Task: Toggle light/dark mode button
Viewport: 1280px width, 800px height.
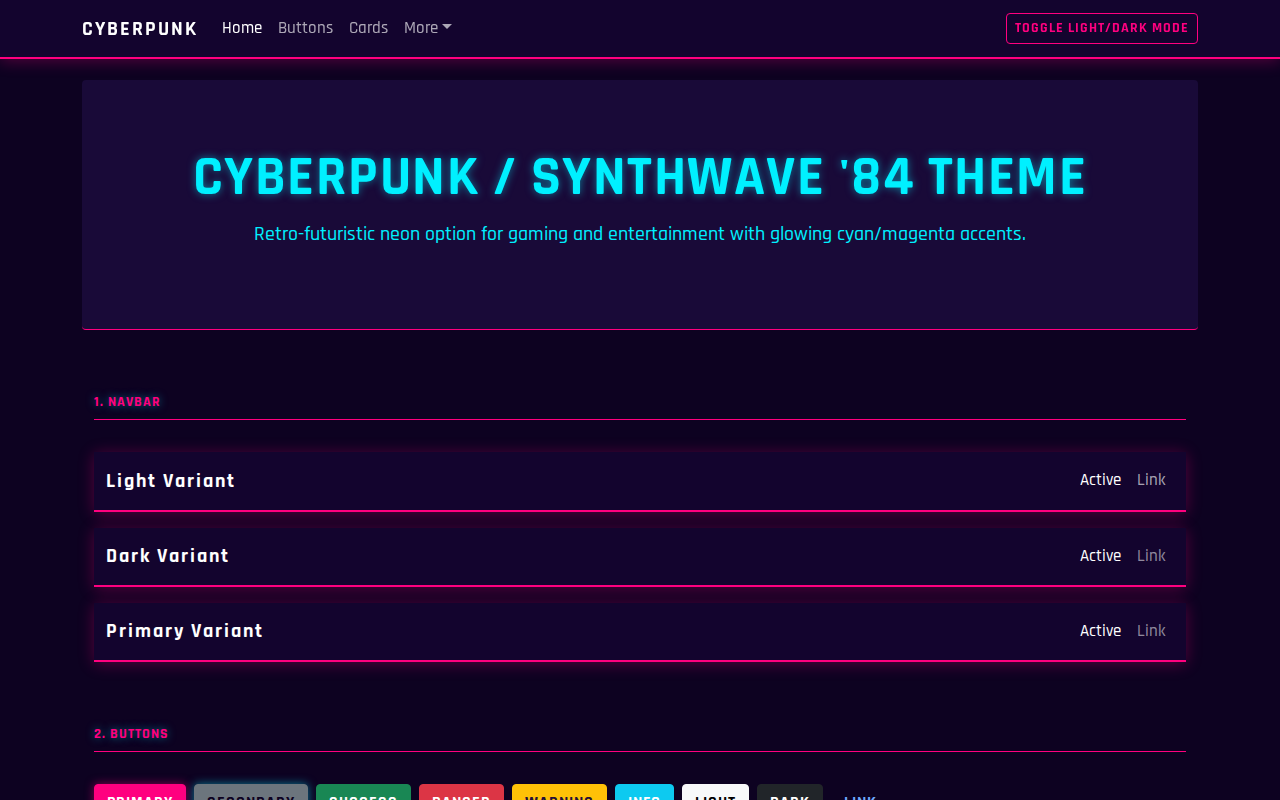Action: 1101,28
